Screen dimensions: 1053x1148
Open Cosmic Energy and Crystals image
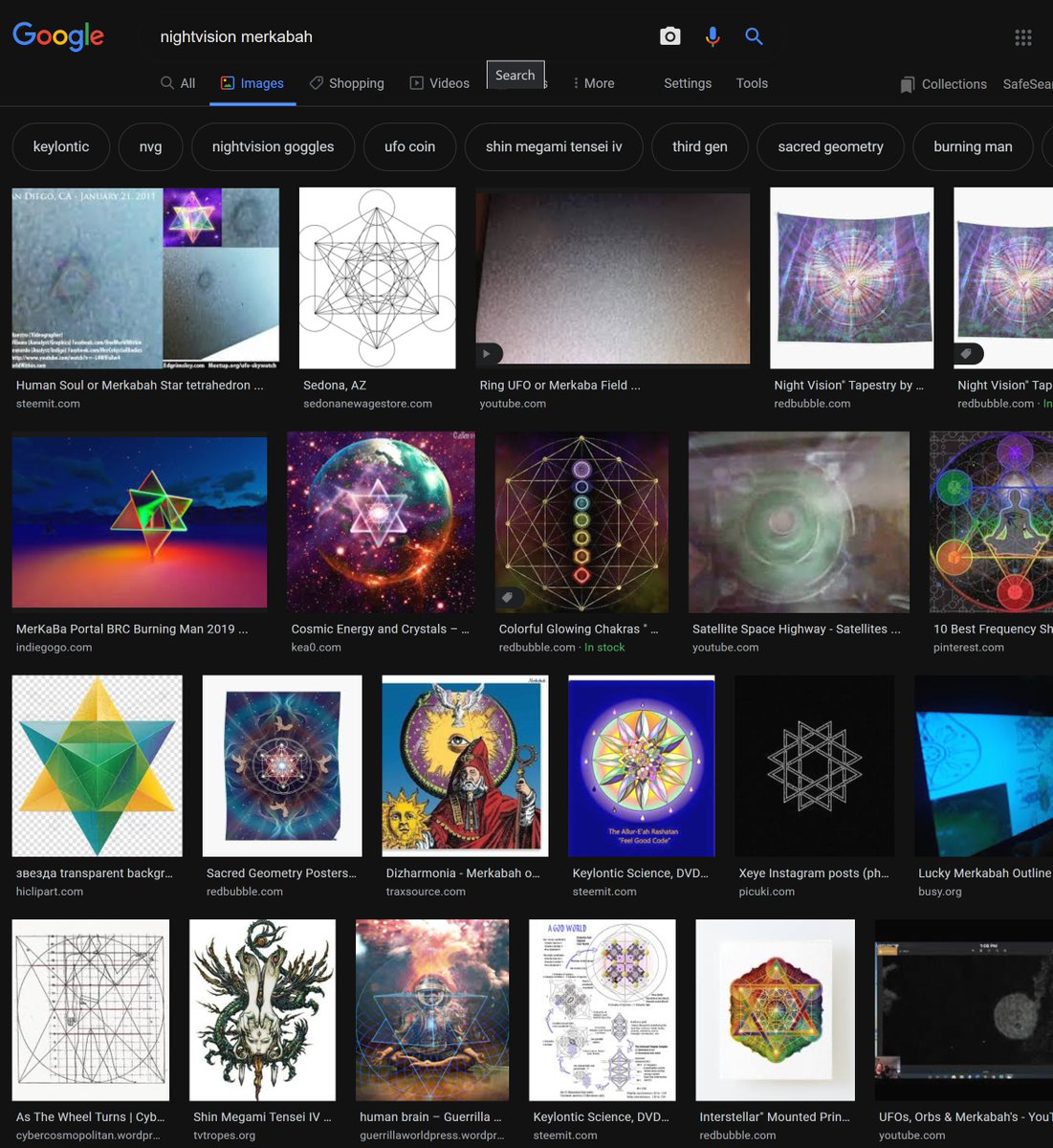pos(381,521)
